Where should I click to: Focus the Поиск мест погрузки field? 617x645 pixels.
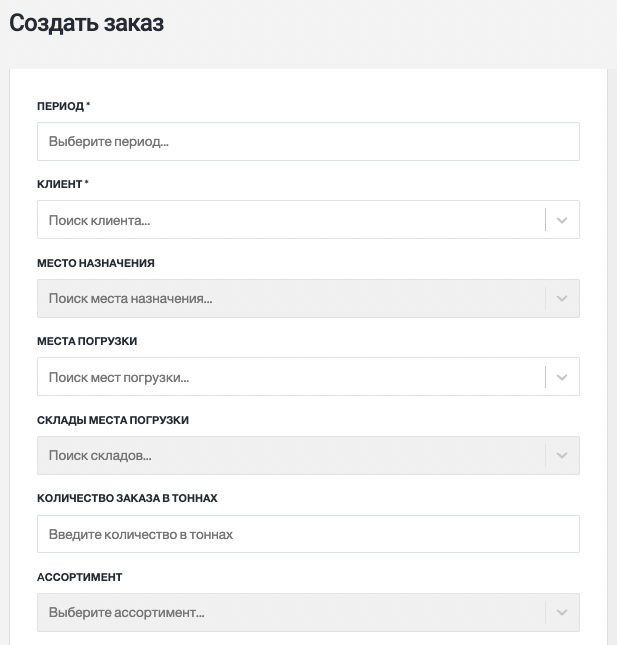[x=291, y=377]
